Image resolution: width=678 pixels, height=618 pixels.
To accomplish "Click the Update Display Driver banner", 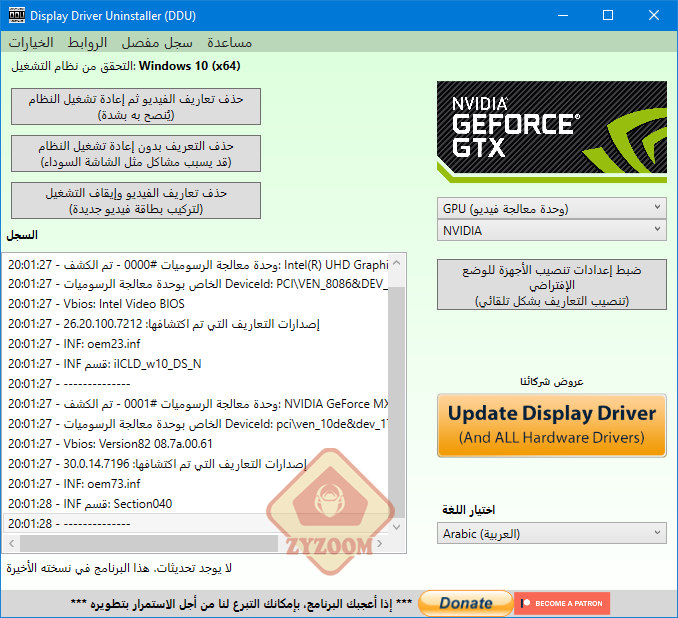I will coord(552,425).
